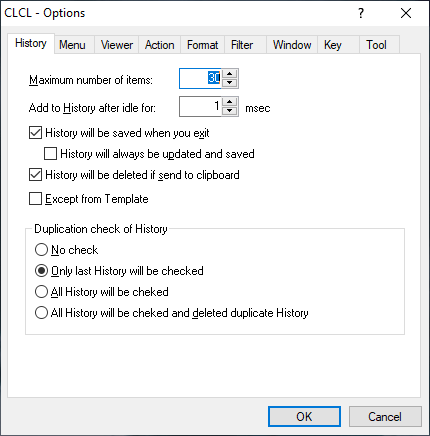Go to the Filter tab

(x=242, y=45)
